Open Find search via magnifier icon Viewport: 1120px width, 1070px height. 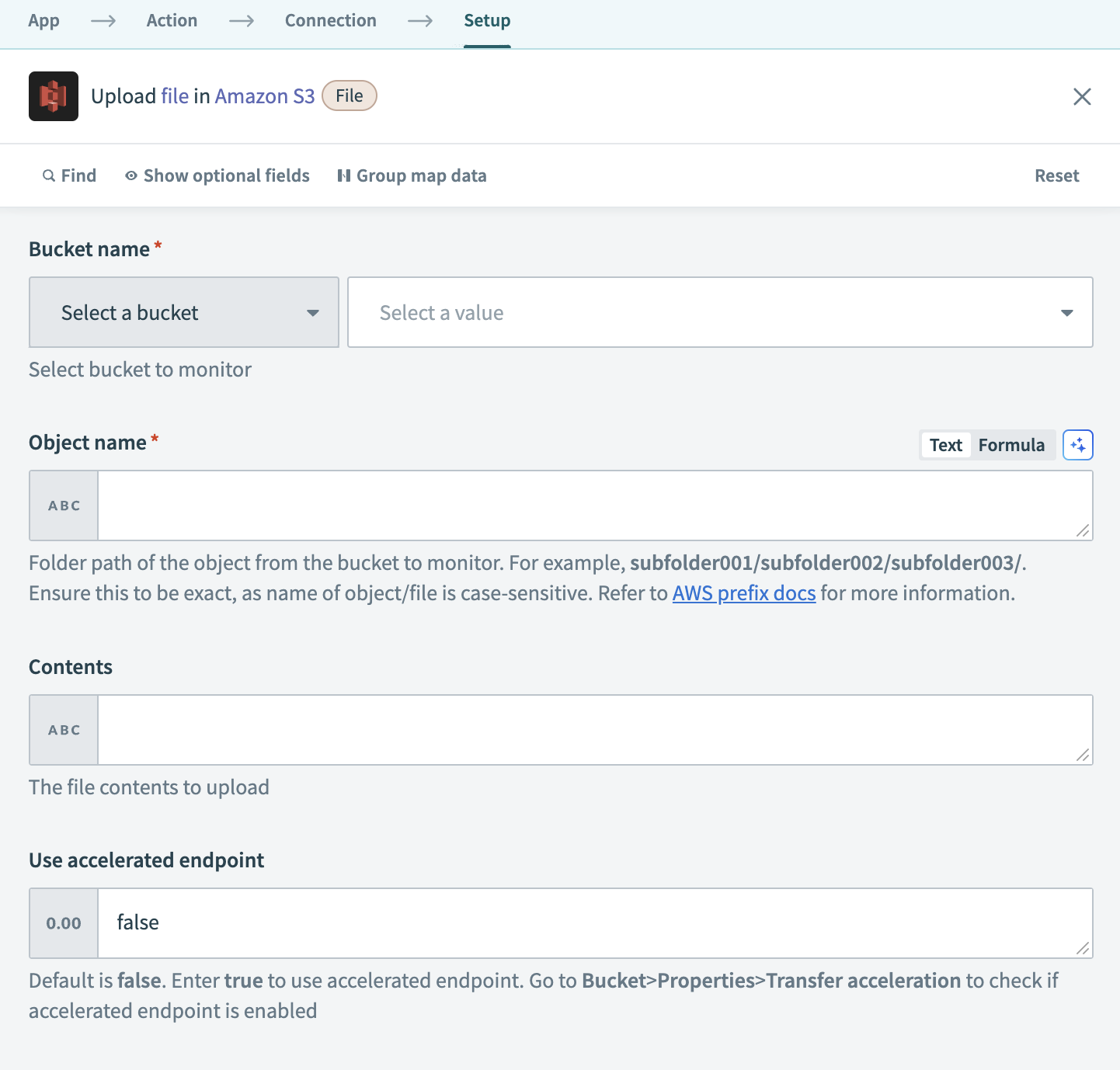pos(49,175)
